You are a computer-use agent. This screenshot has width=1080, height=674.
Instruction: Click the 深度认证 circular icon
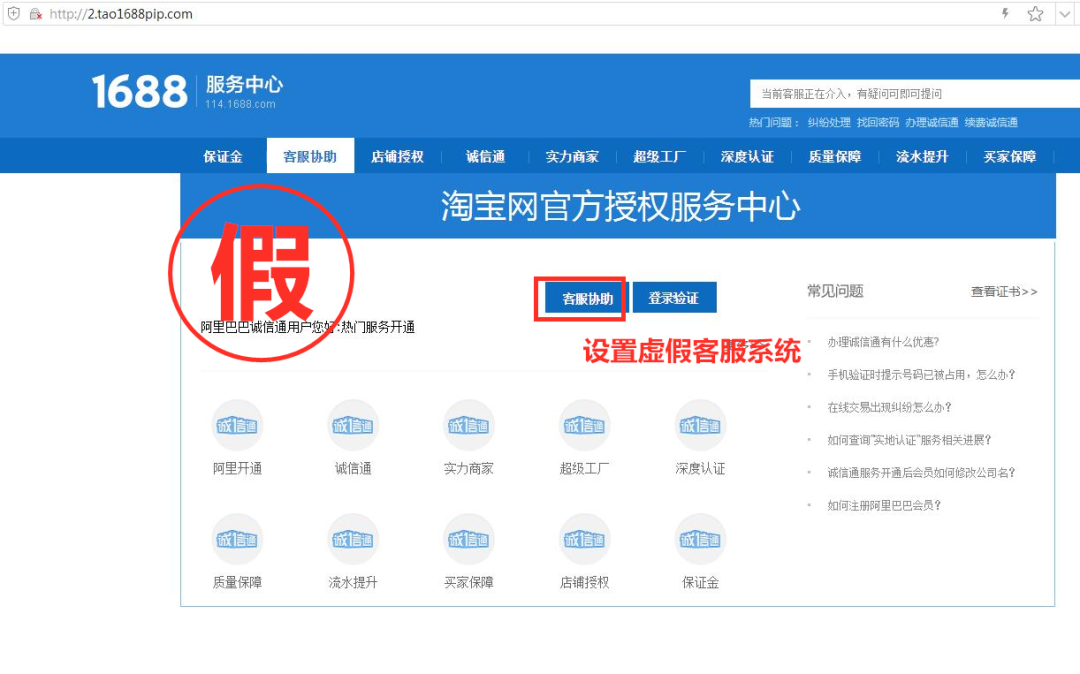pyautogui.click(x=699, y=425)
